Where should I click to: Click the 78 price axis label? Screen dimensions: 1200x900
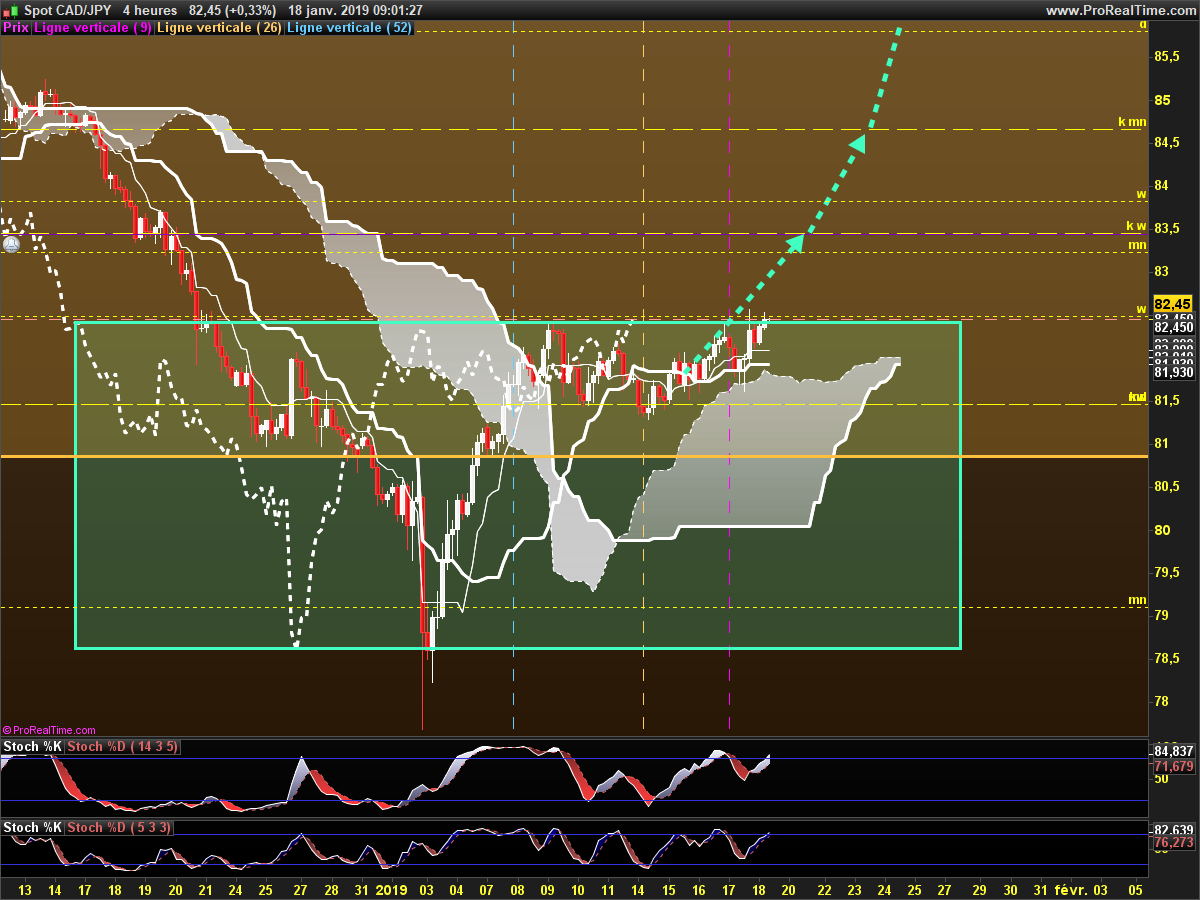click(x=1161, y=701)
